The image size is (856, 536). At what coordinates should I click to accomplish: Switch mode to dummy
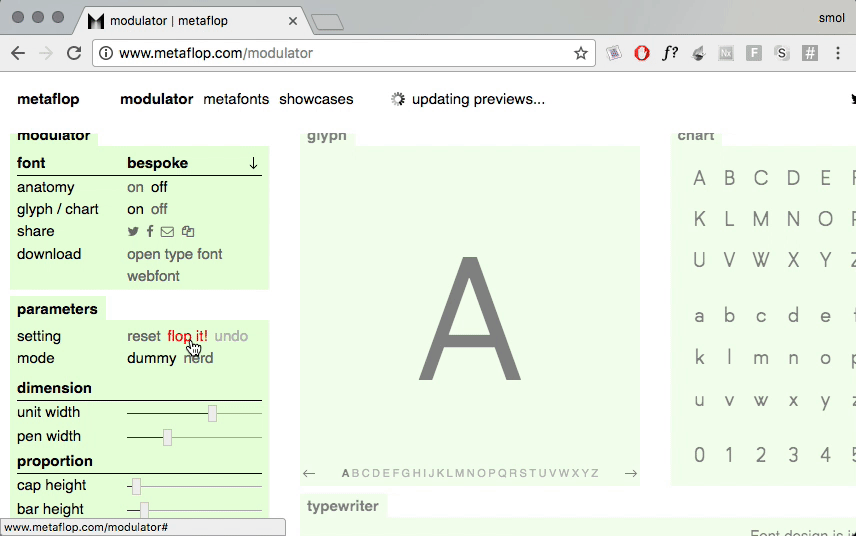pos(152,358)
